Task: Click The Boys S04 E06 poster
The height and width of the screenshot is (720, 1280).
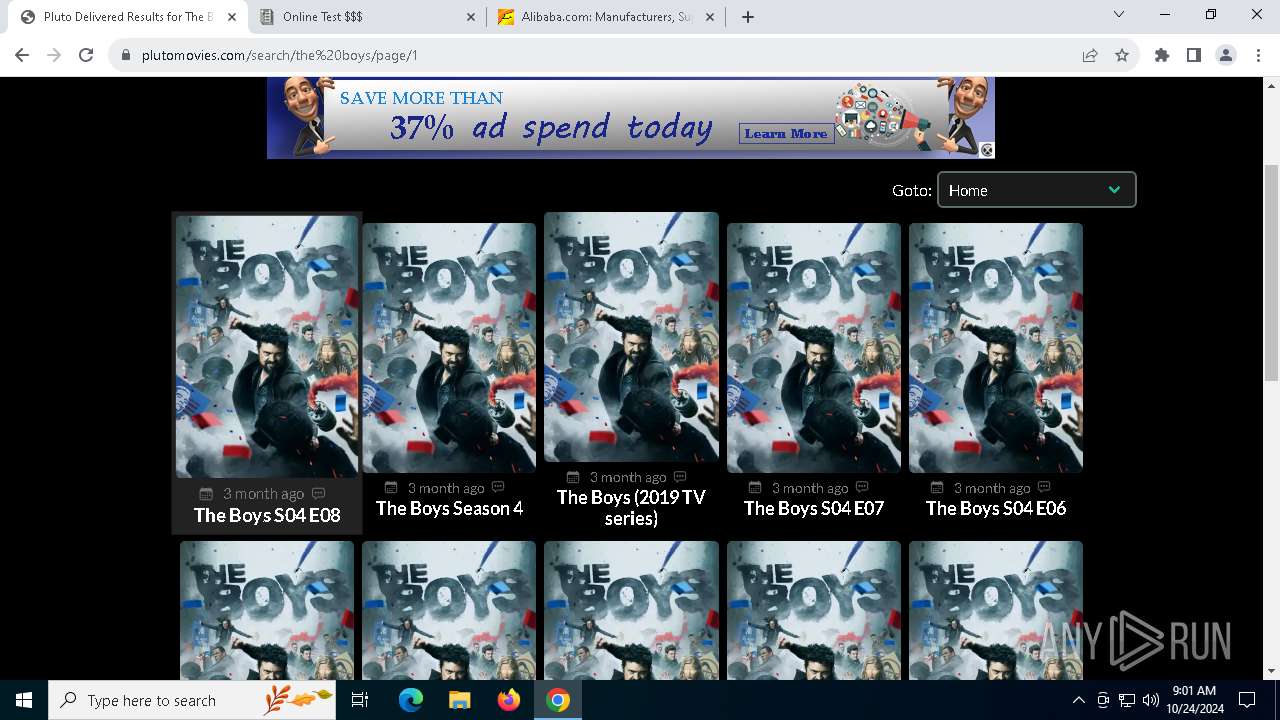Action: pos(996,347)
